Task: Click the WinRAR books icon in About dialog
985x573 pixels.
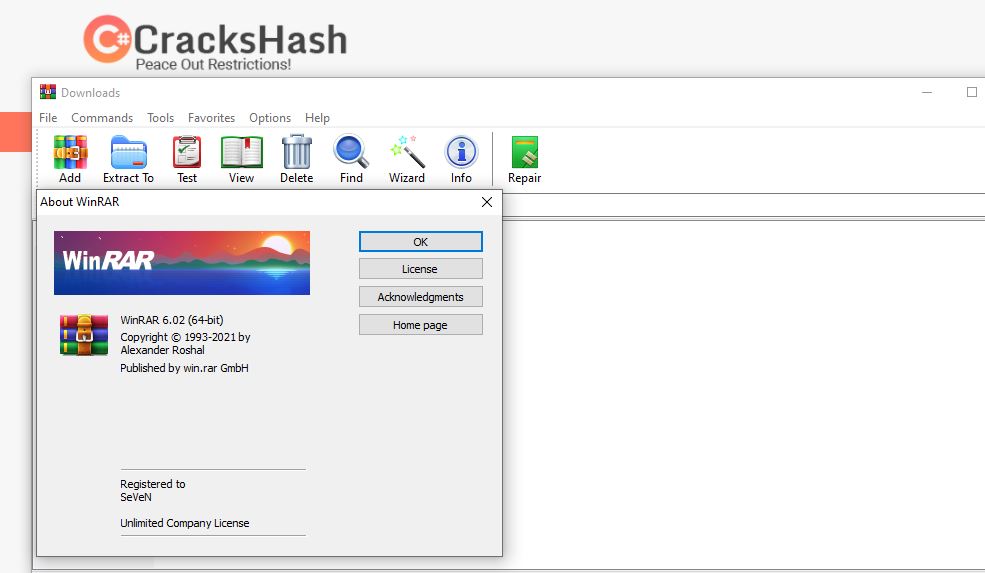Action: click(84, 335)
